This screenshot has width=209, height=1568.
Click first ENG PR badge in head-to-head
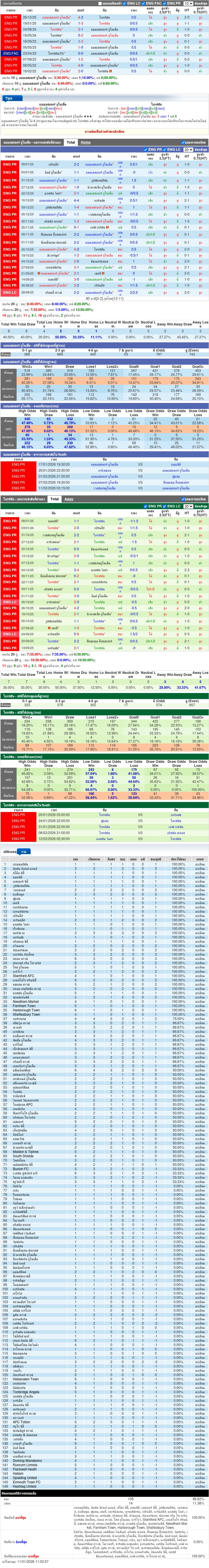11,18
